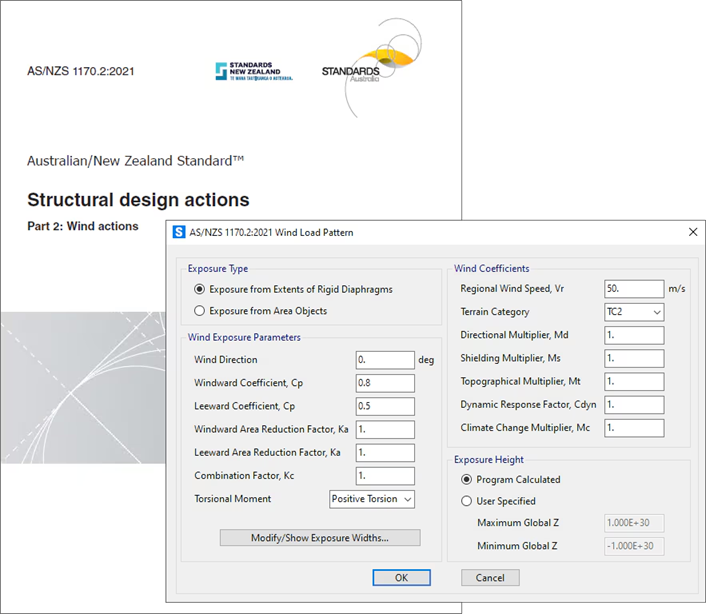This screenshot has width=706, height=614.
Task: Open the Torsional Moment dropdown
Action: [x=372, y=499]
